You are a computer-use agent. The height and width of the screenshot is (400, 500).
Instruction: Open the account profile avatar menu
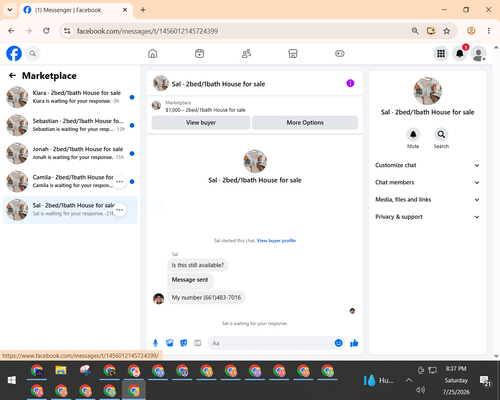click(478, 53)
